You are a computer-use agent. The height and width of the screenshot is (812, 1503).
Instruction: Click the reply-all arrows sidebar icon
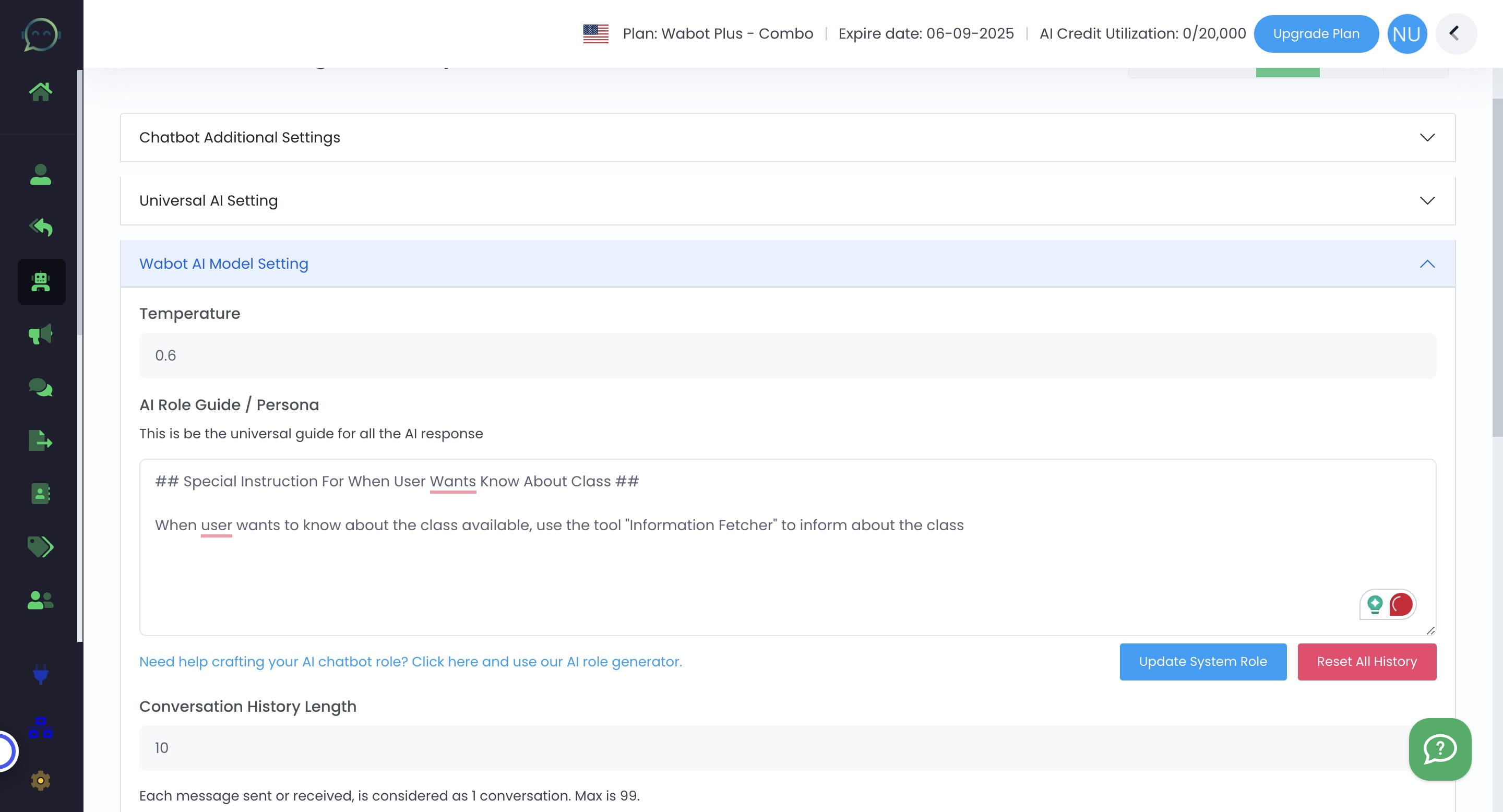(40, 228)
